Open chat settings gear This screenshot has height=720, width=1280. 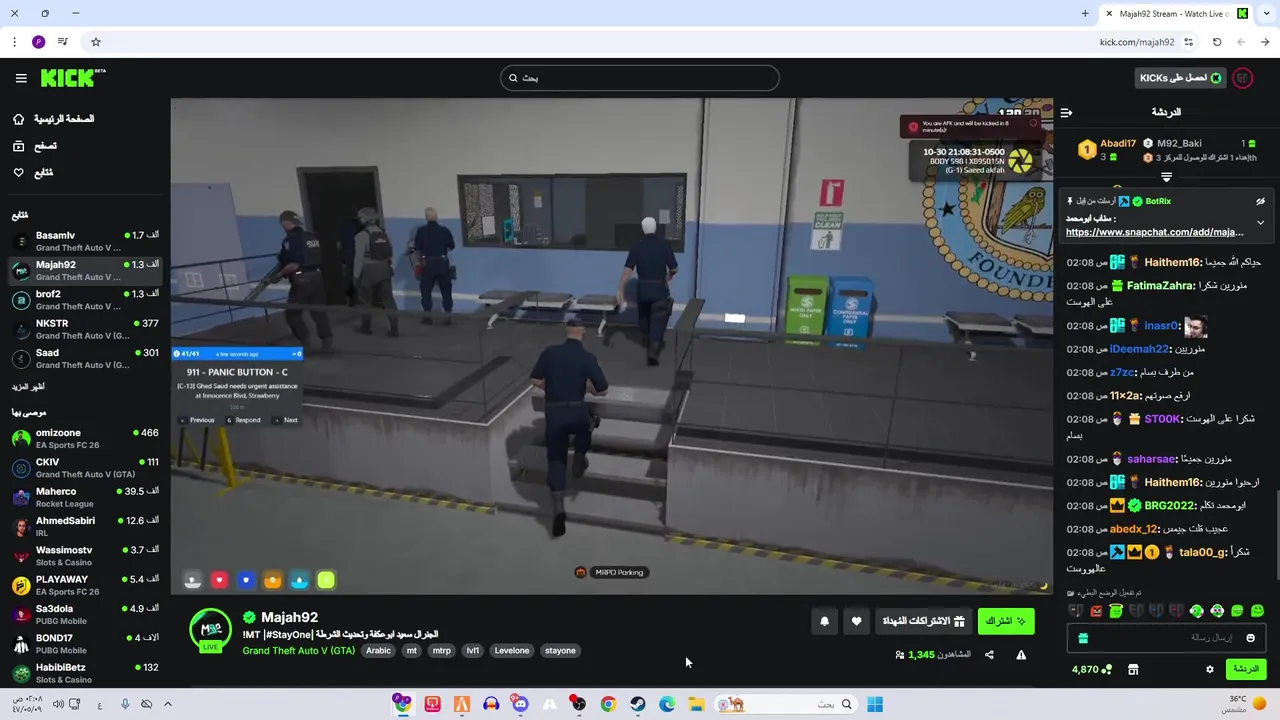pos(1209,669)
